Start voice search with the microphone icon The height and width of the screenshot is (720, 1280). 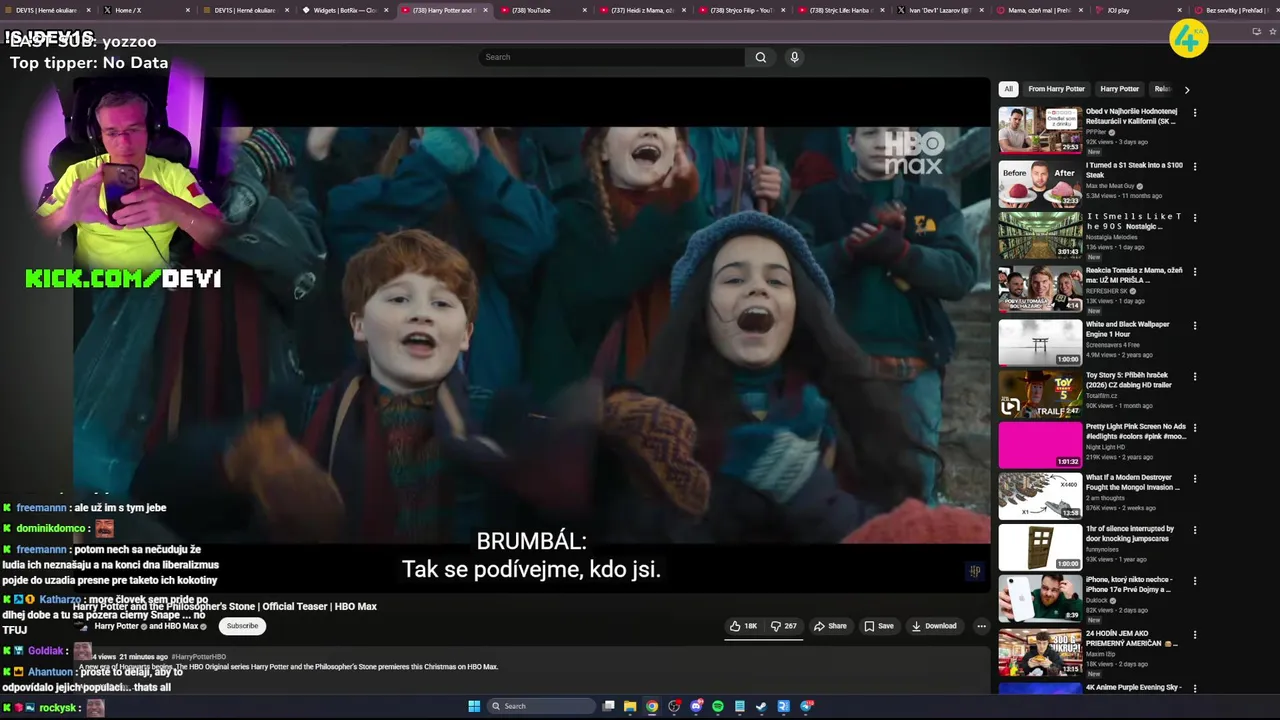click(x=794, y=57)
